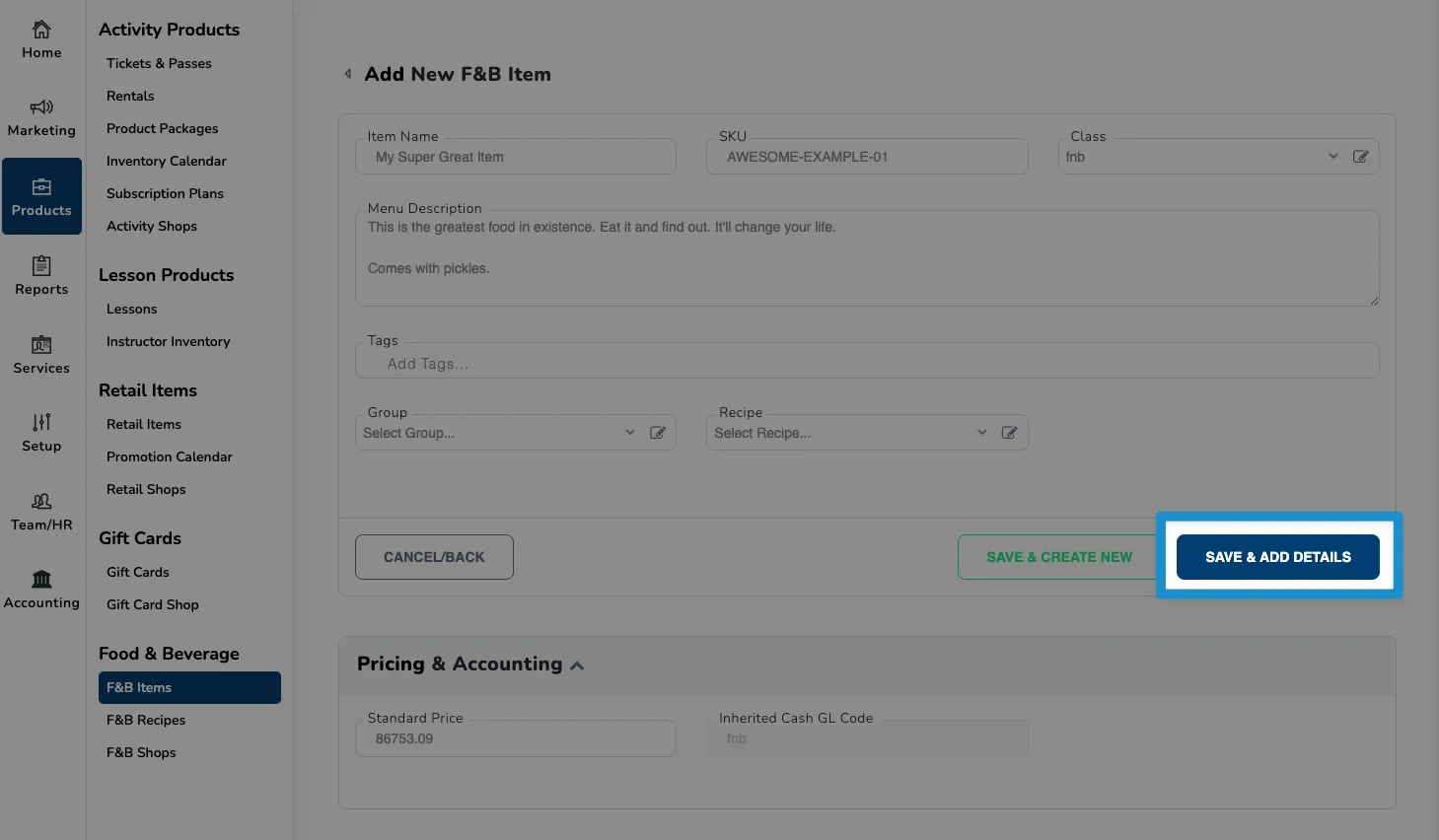Click into the Menu Description textarea
Image resolution: width=1439 pixels, height=840 pixels.
867,258
